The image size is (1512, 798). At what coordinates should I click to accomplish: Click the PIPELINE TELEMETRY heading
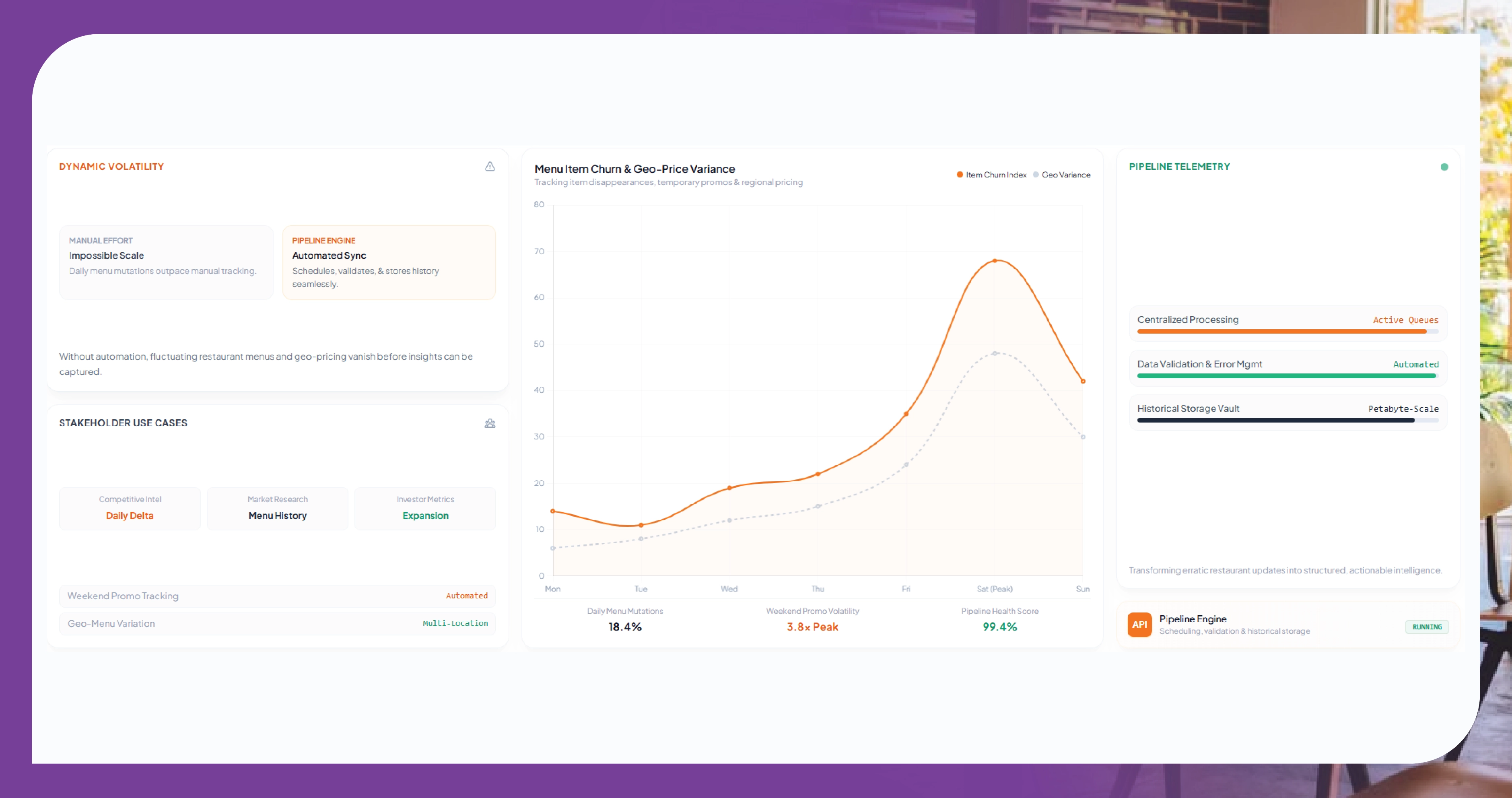[1179, 167]
